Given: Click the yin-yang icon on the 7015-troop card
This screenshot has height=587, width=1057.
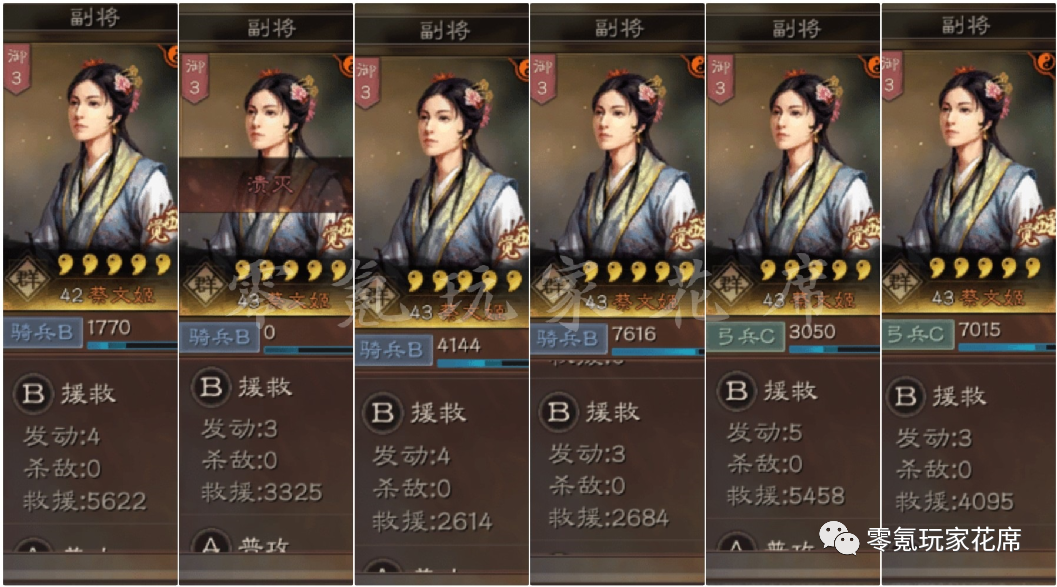Looking at the screenshot, I should 1044,63.
